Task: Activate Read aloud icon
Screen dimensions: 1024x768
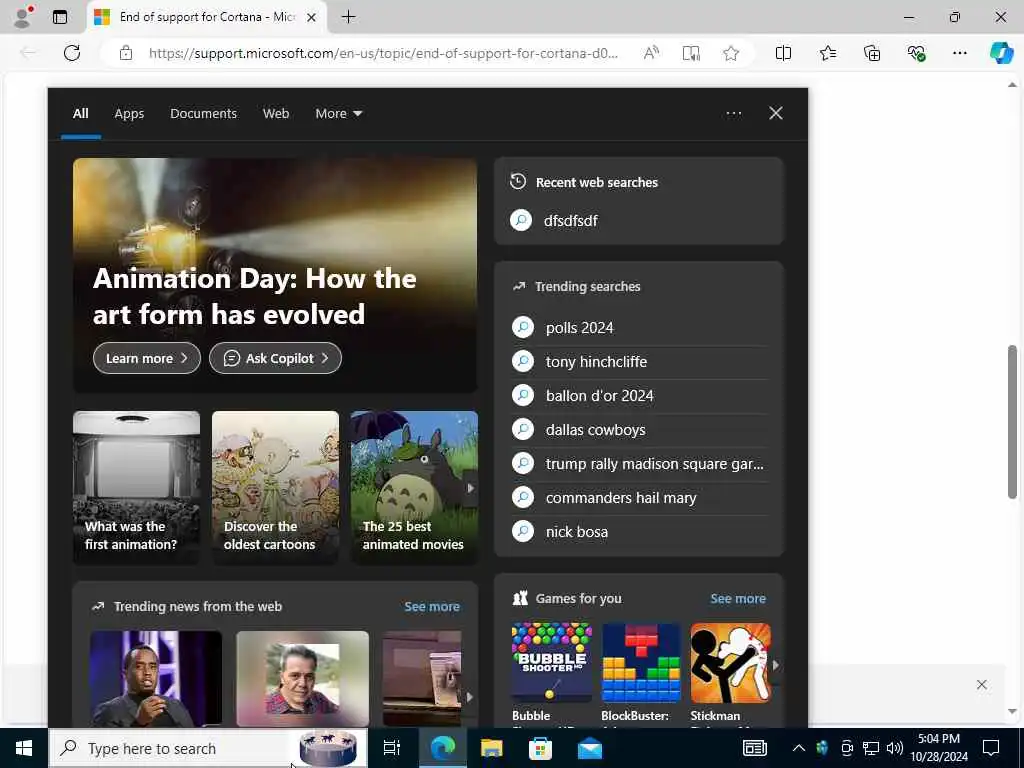Action: pyautogui.click(x=651, y=53)
